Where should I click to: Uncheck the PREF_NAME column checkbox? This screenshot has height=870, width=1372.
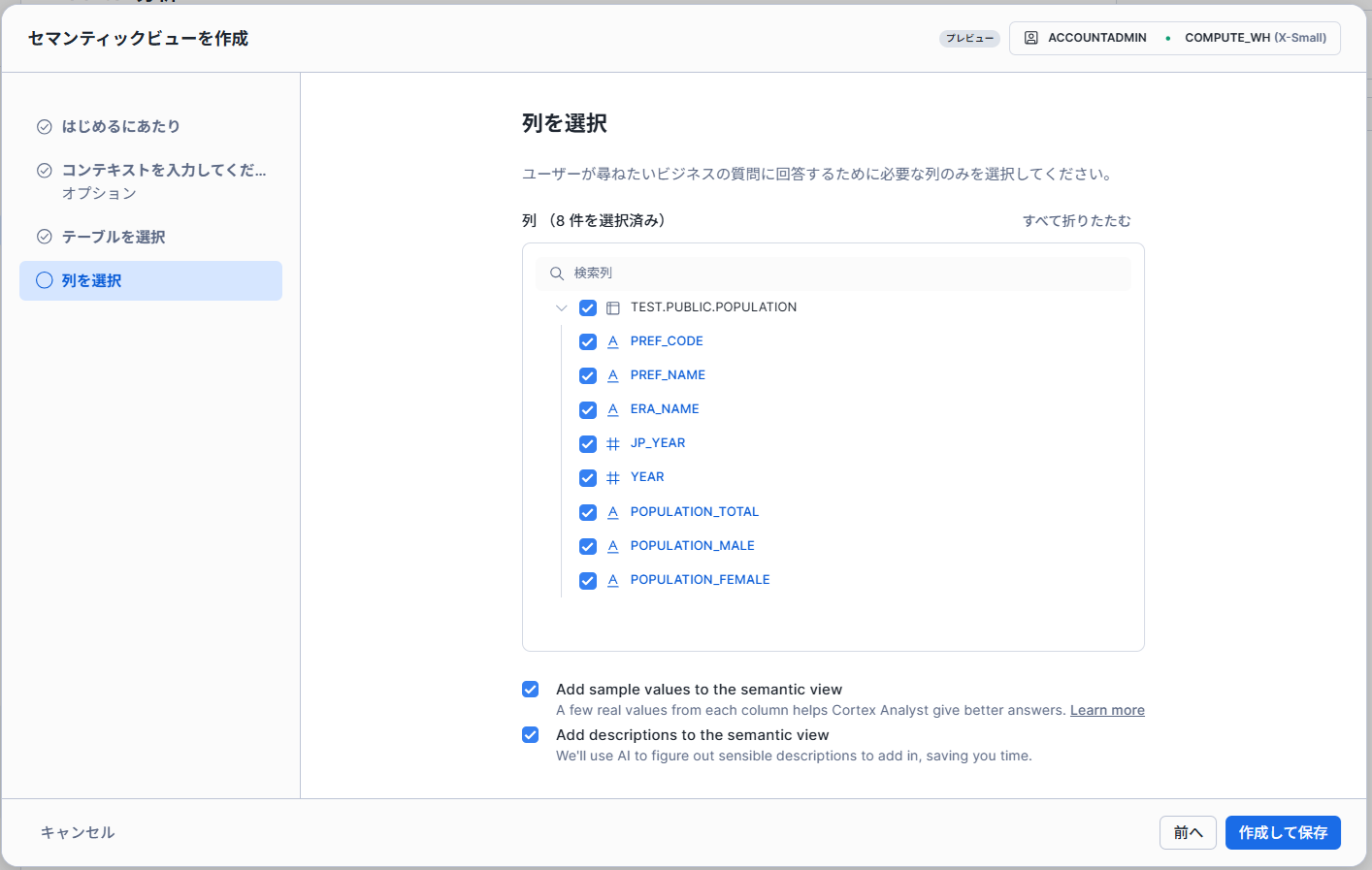[588, 376]
